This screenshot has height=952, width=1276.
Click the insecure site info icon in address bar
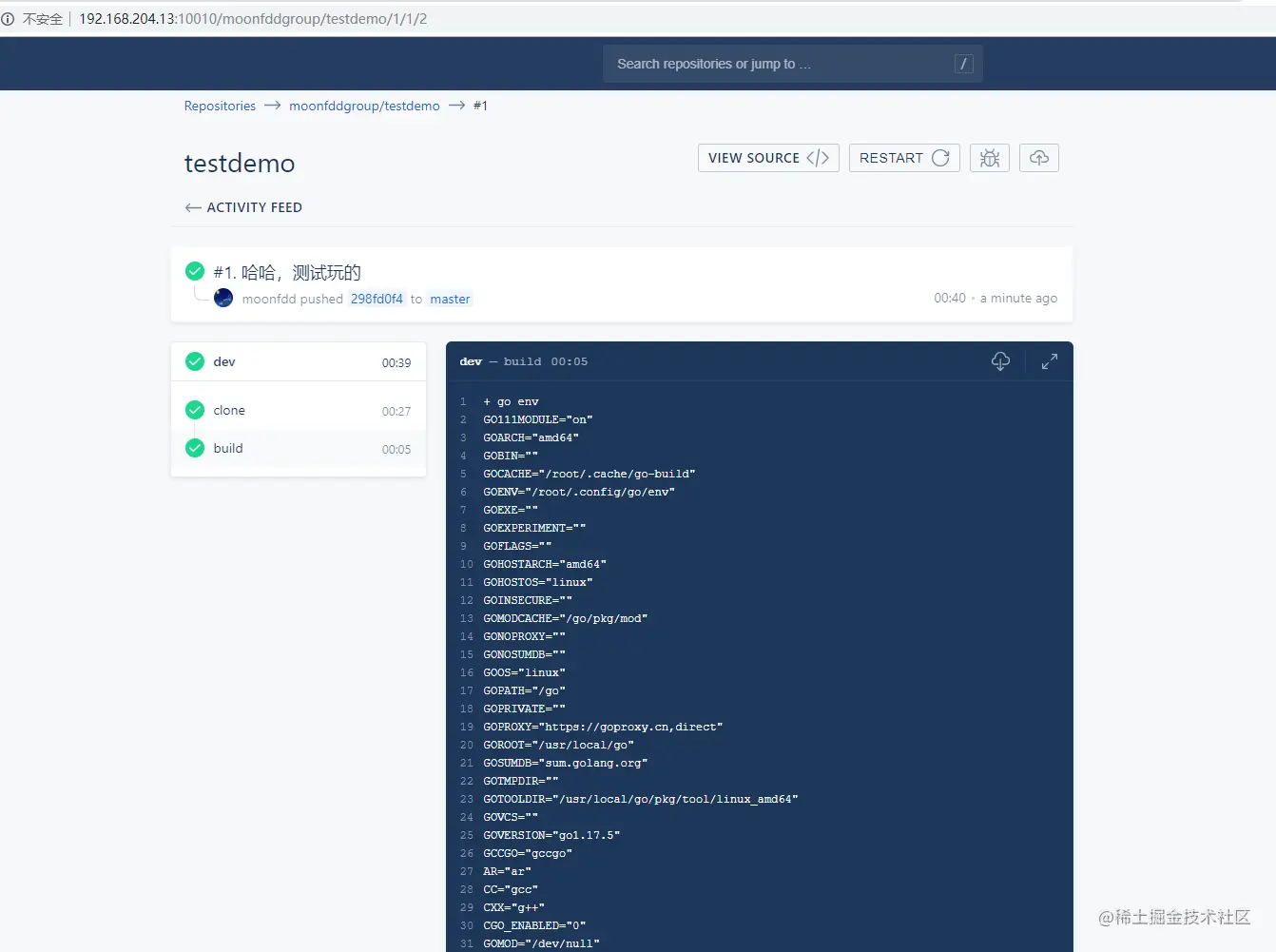(x=8, y=19)
